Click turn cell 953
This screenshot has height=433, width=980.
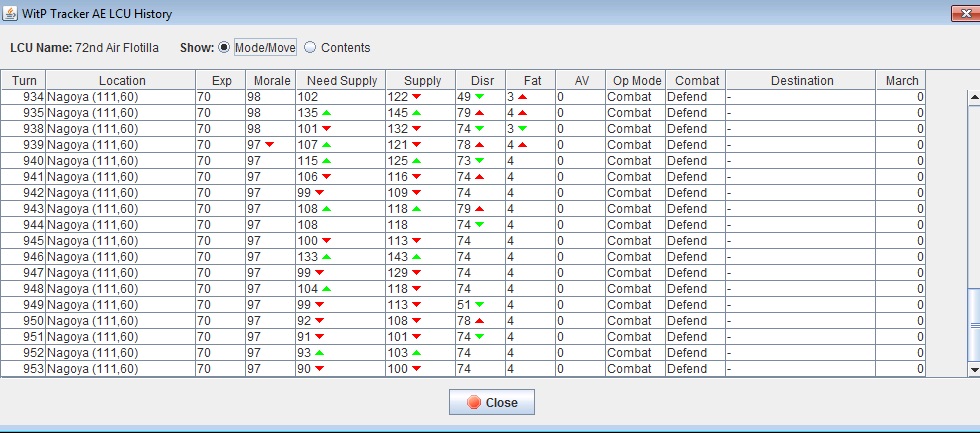click(24, 369)
